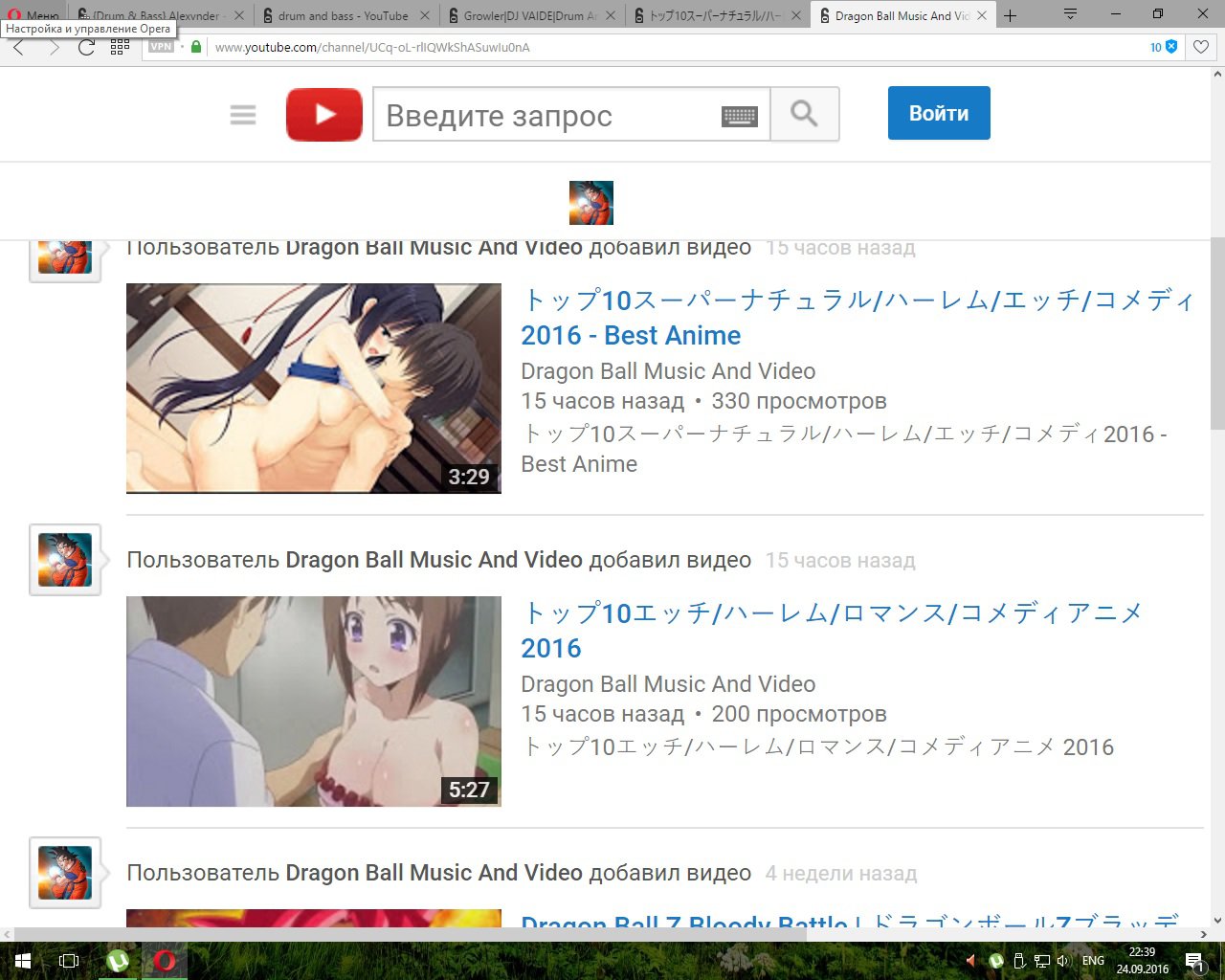The height and width of the screenshot is (980, 1225).
Task: Select the "15 часов назад • 200 просмотров" text
Action: coord(703,714)
